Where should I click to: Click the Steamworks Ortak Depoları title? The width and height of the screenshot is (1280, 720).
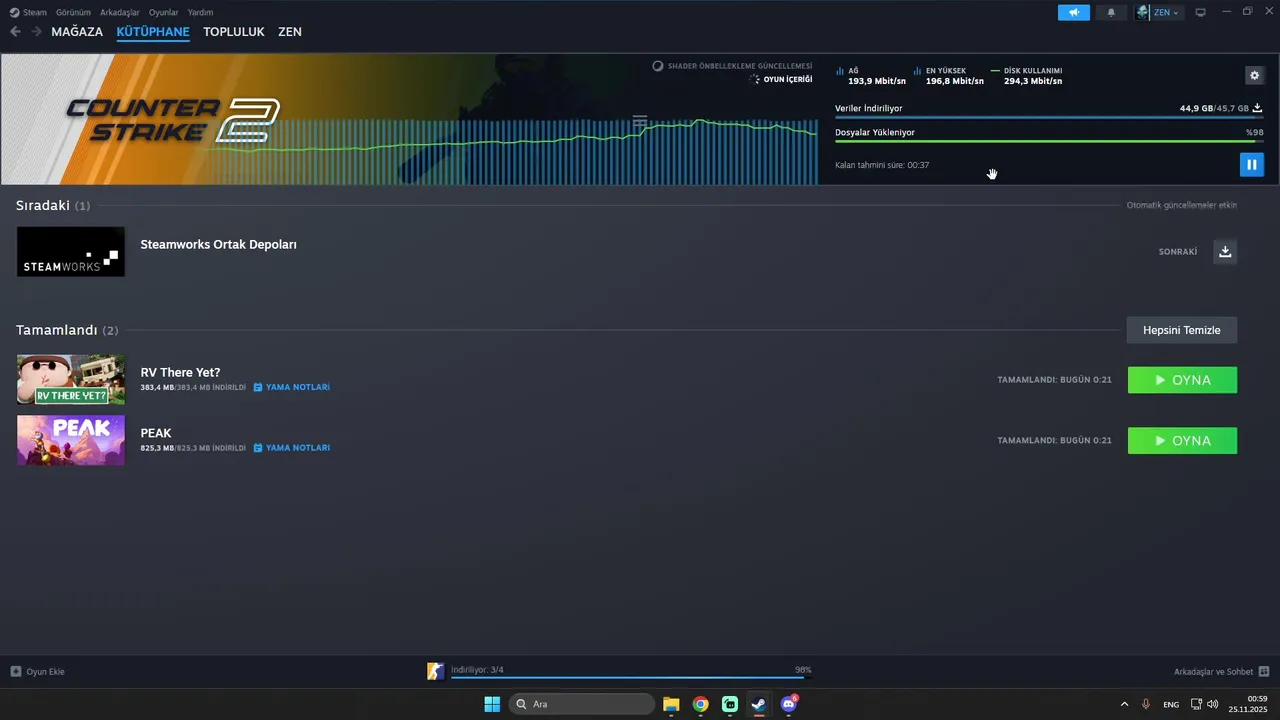pyautogui.click(x=218, y=244)
